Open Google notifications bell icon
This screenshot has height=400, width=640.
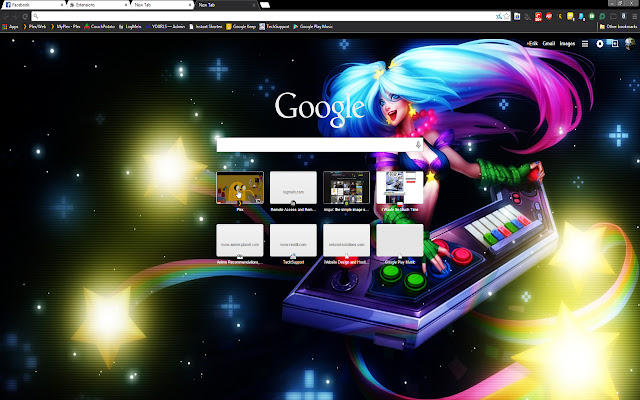coord(600,44)
